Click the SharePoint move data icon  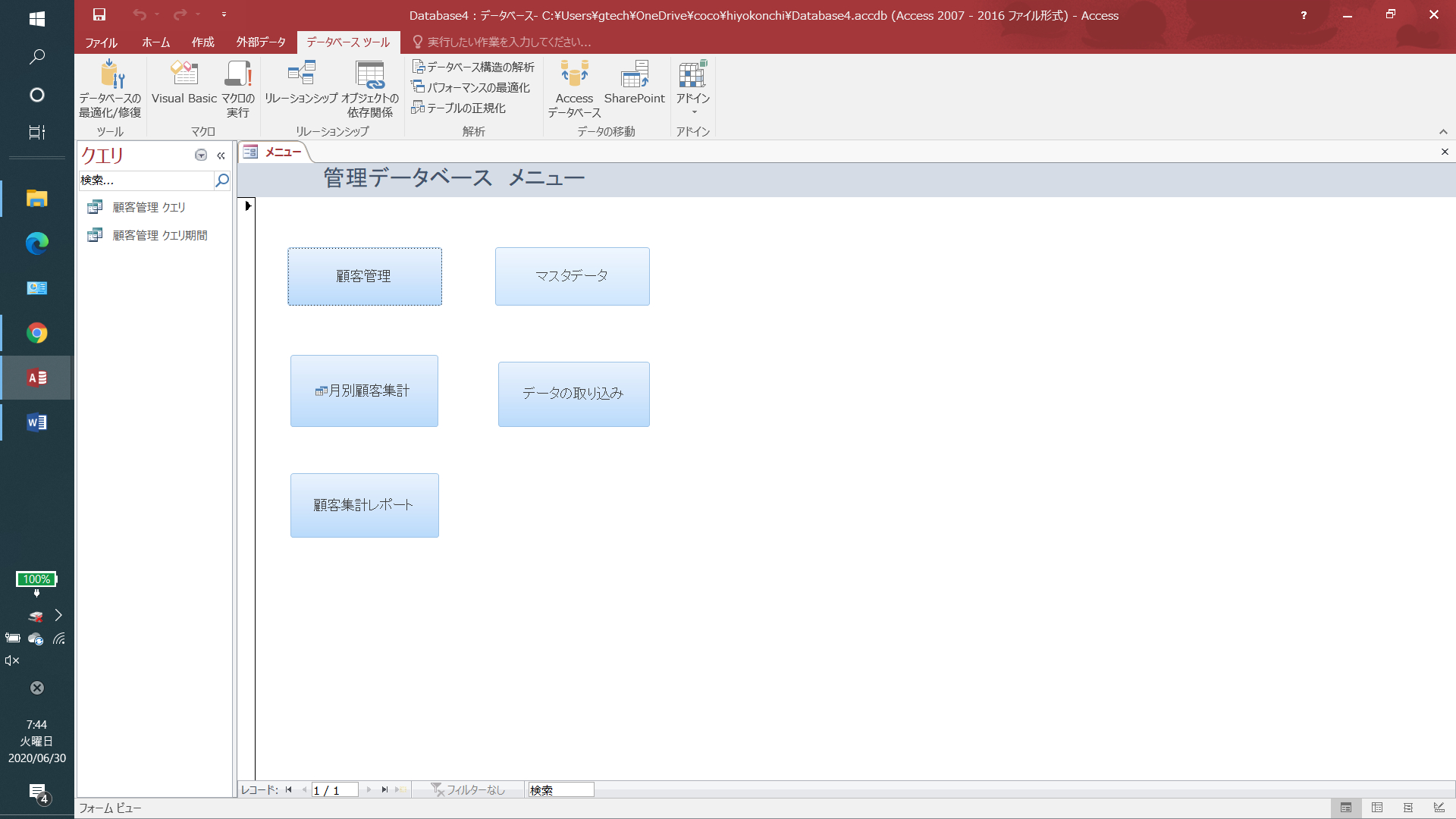pos(634,76)
